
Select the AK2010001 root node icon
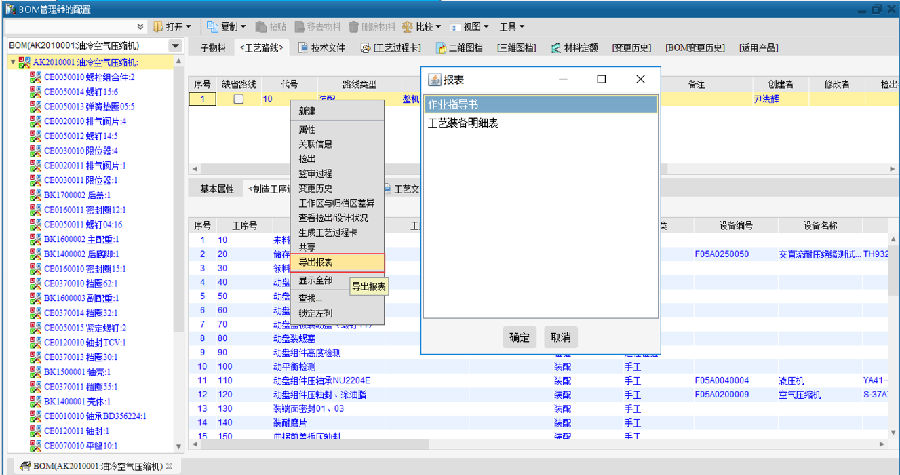[24, 62]
